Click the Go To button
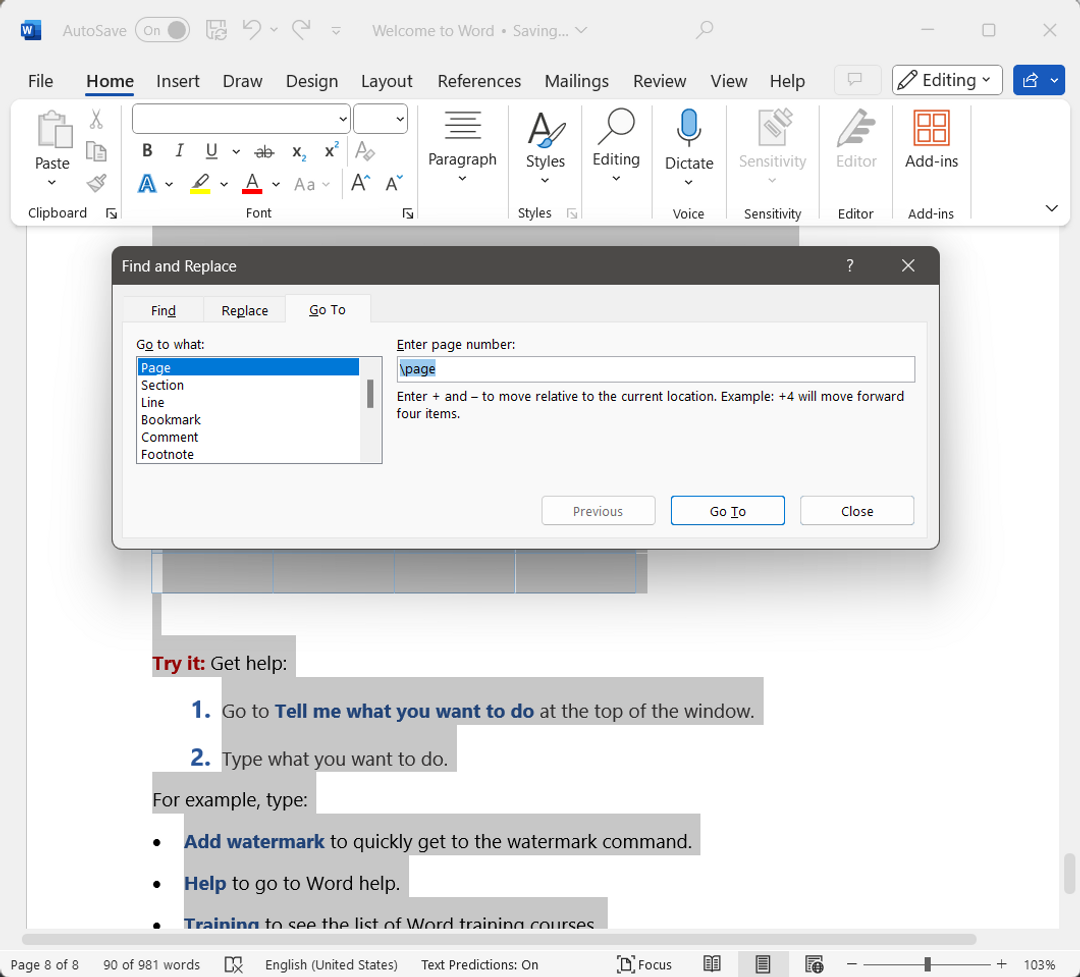This screenshot has height=977, width=1080. tap(727, 511)
